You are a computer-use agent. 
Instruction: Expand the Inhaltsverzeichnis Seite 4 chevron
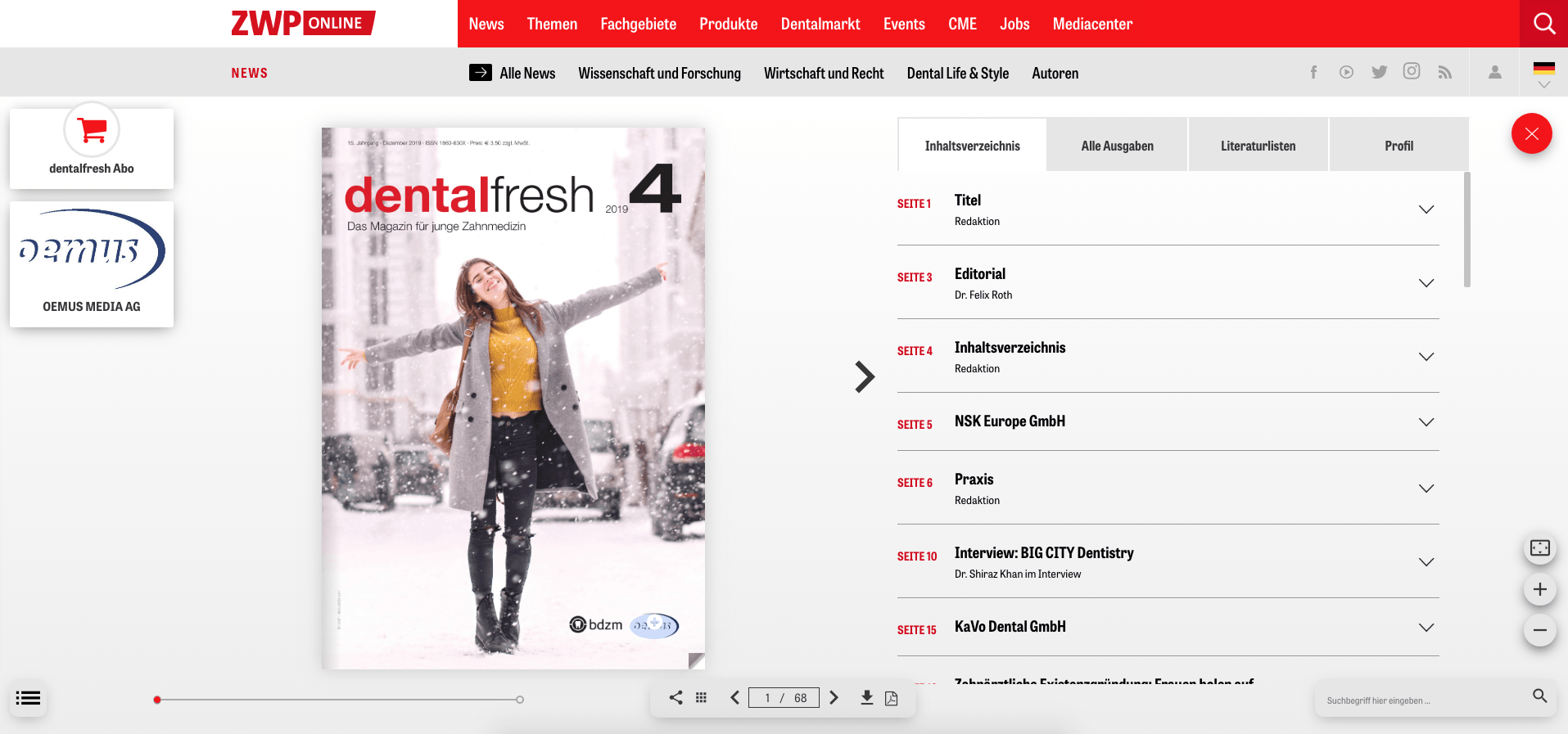tap(1426, 357)
